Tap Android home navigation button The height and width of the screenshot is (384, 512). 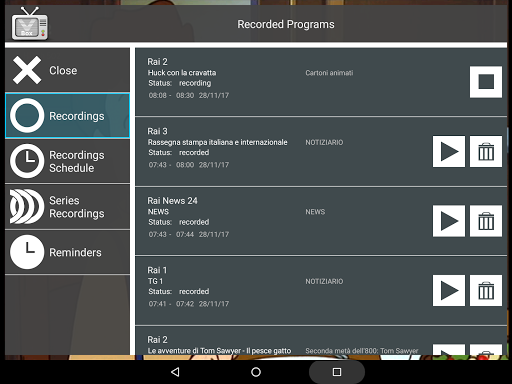pyautogui.click(x=256, y=372)
